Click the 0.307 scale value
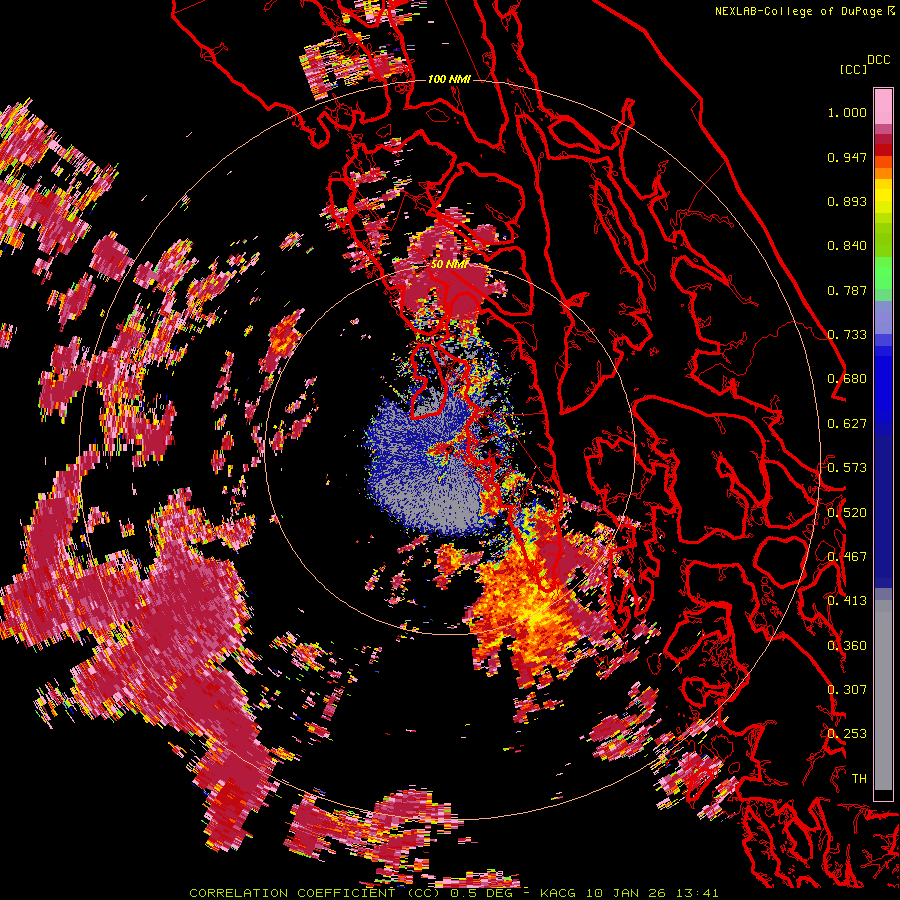Screen dimensions: 900x900 [x=847, y=690]
